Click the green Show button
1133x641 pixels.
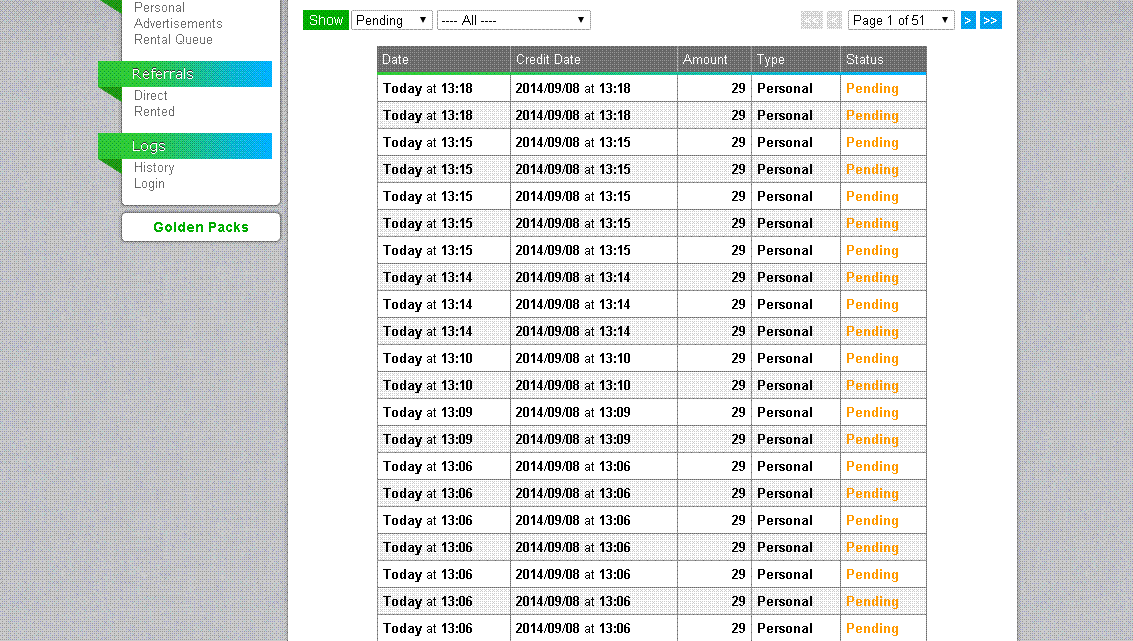325,20
